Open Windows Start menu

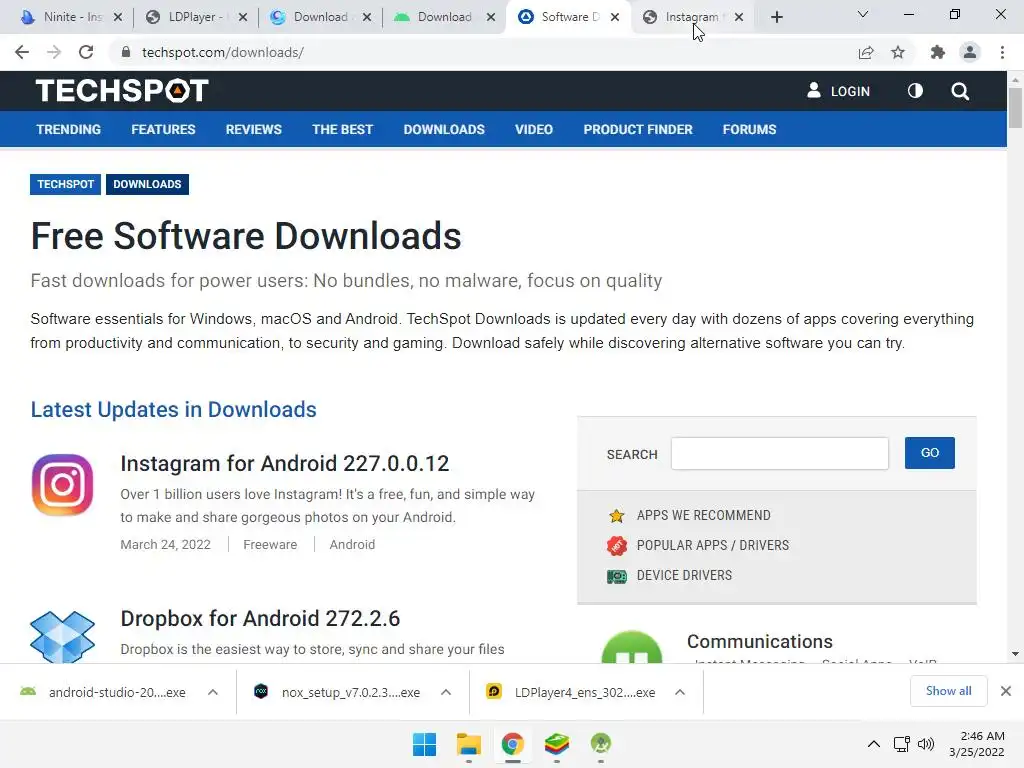[x=424, y=744]
